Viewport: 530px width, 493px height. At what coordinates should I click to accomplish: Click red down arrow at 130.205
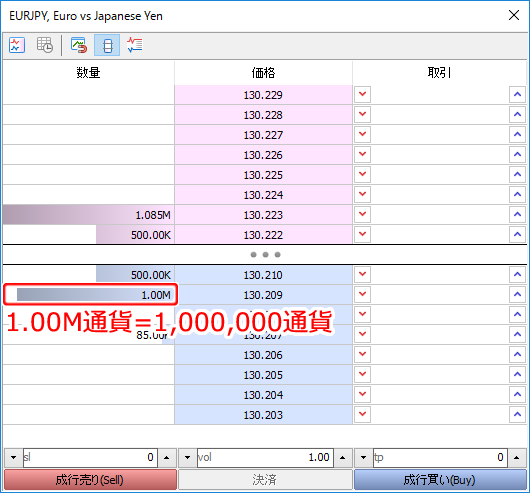pos(363,374)
